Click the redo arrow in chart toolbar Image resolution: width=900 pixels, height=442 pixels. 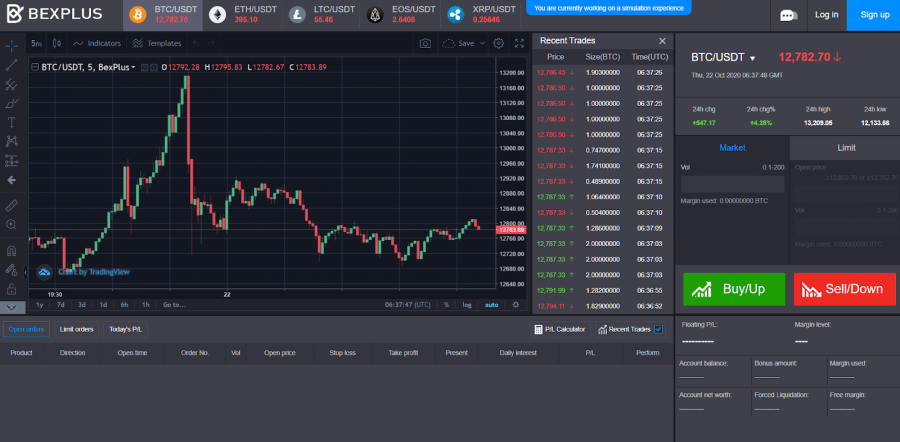tap(211, 43)
